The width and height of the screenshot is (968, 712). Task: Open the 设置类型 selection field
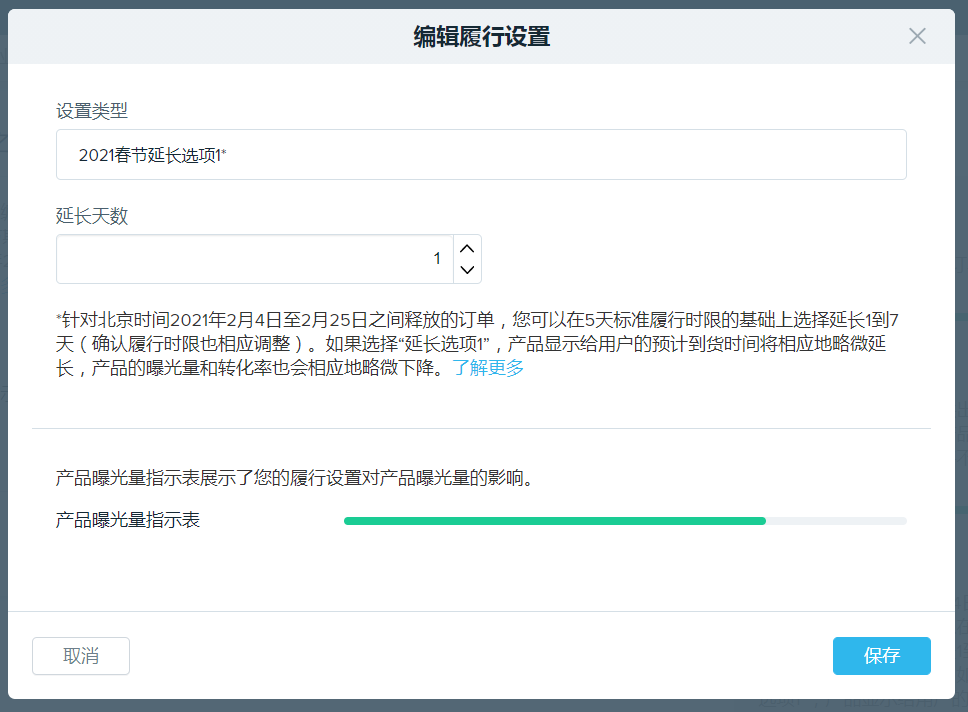[x=480, y=154]
